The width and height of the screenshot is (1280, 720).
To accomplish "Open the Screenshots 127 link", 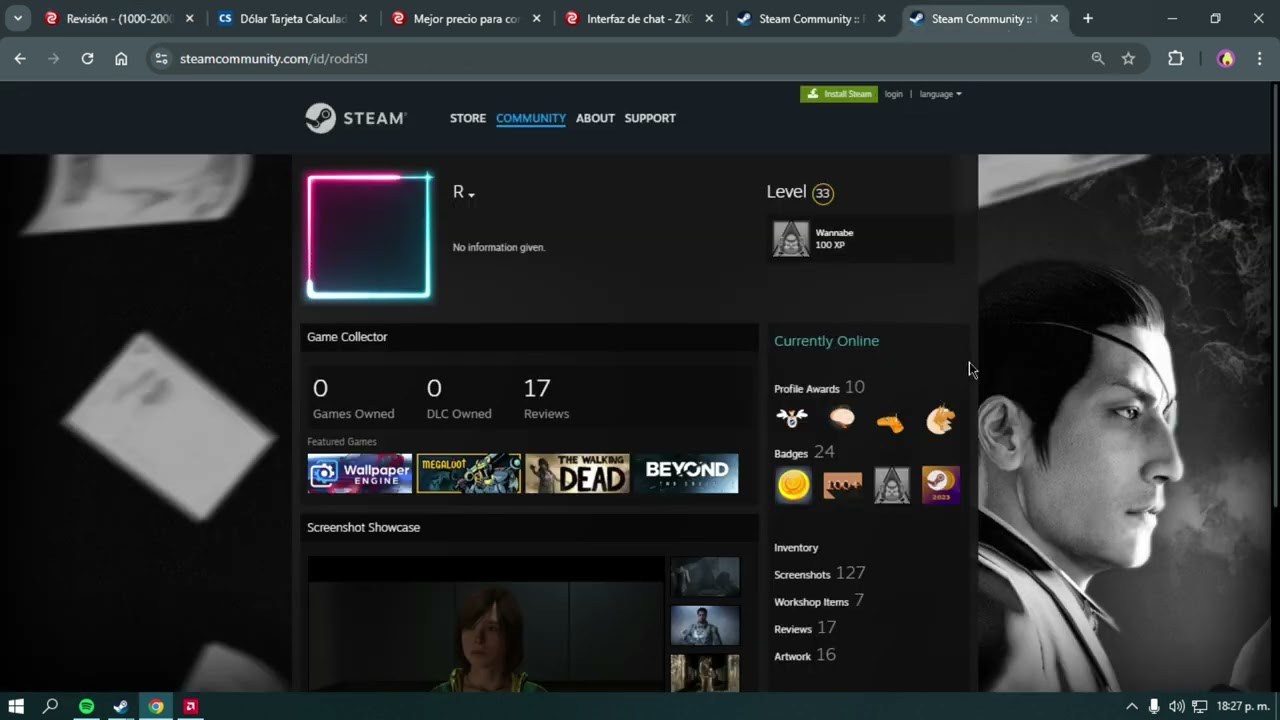I will 820,574.
